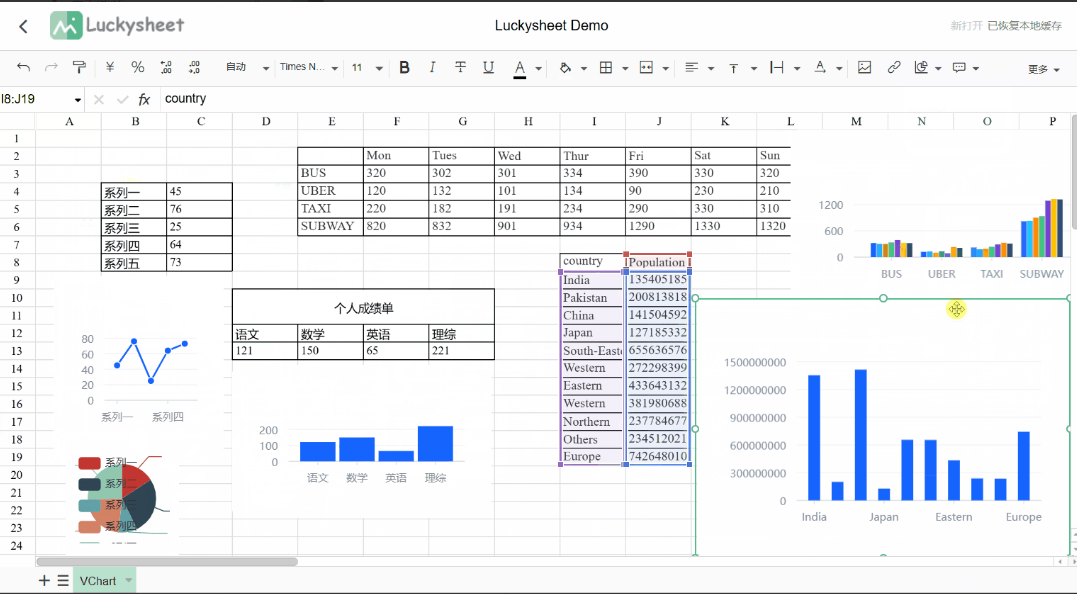Cancel the formula bar entry
Image resolution: width=1077 pixels, height=594 pixels.
(99, 100)
